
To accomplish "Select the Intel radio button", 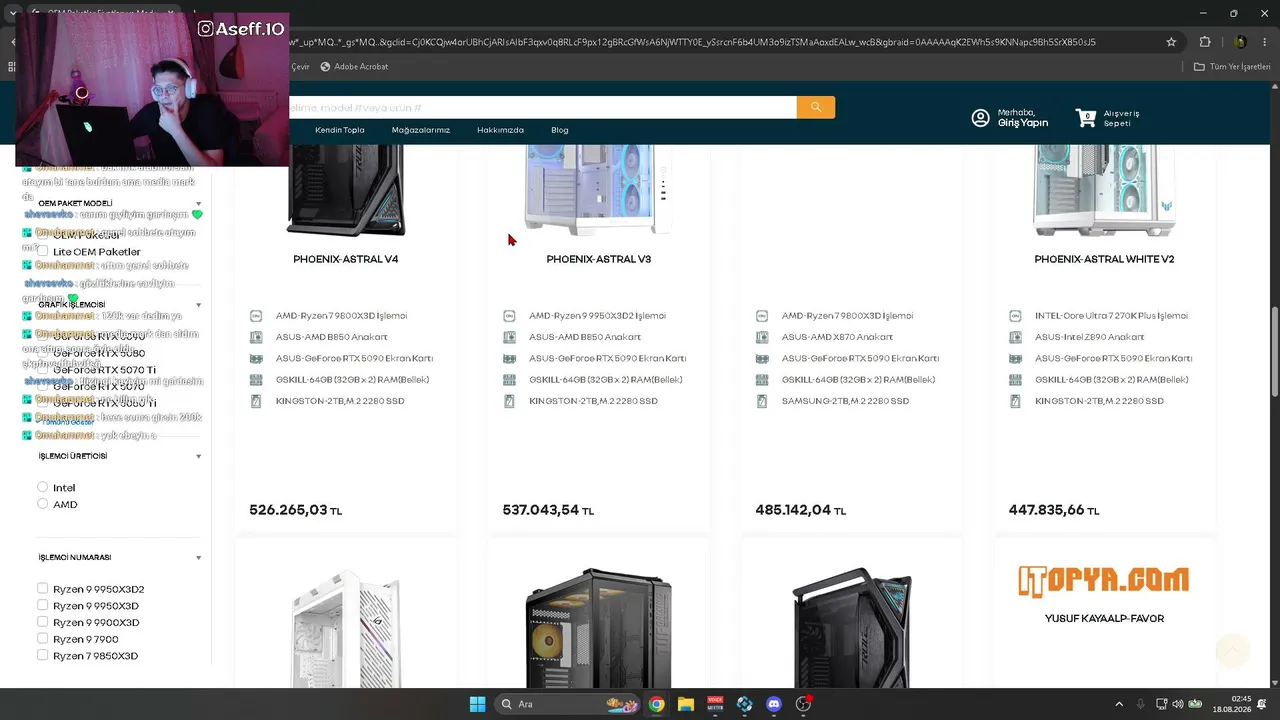I will coord(43,487).
